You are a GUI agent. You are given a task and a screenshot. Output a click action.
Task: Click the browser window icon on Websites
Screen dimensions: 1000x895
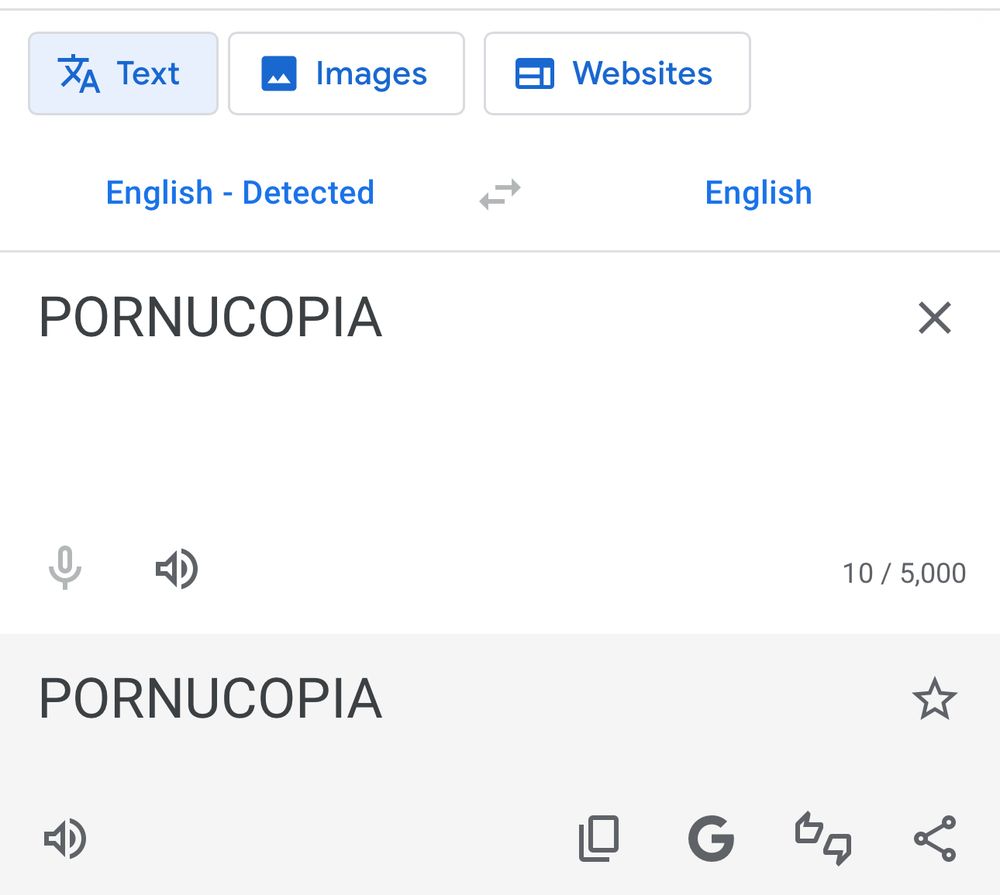(x=534, y=74)
